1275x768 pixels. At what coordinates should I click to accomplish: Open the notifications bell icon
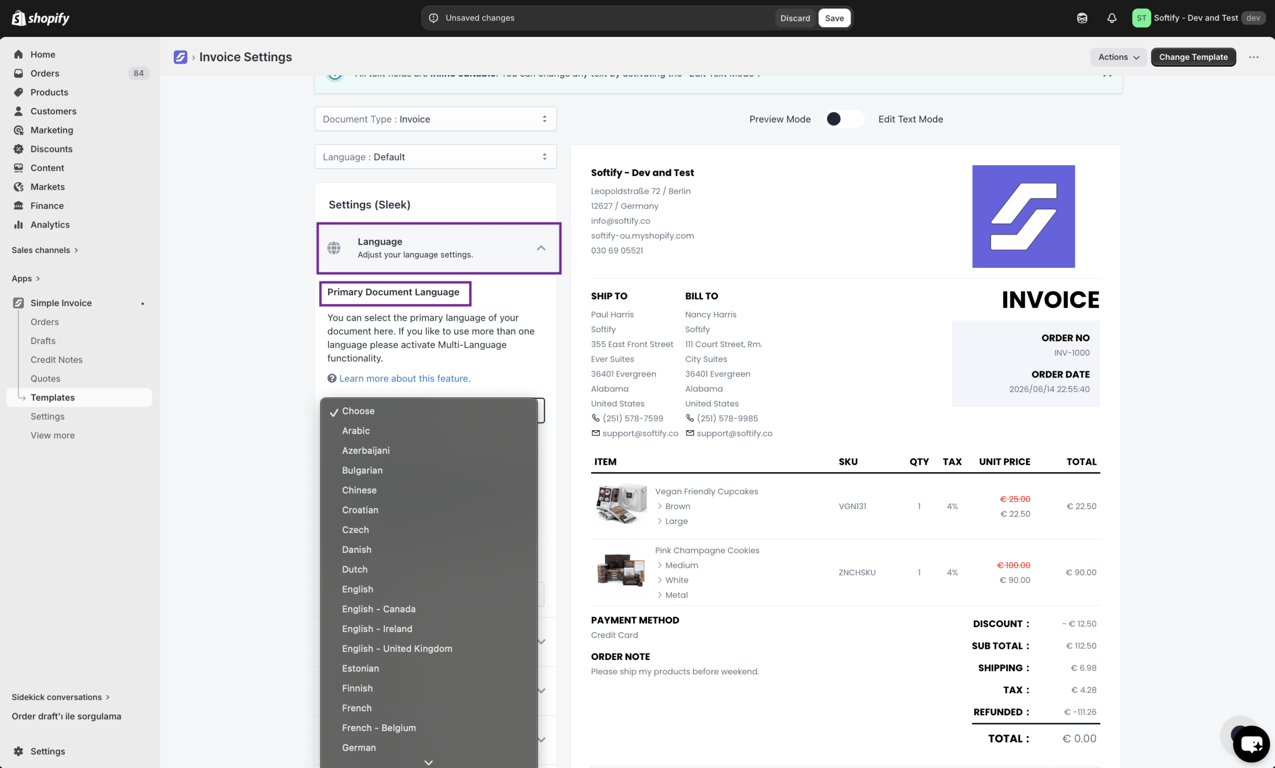[x=1111, y=18]
